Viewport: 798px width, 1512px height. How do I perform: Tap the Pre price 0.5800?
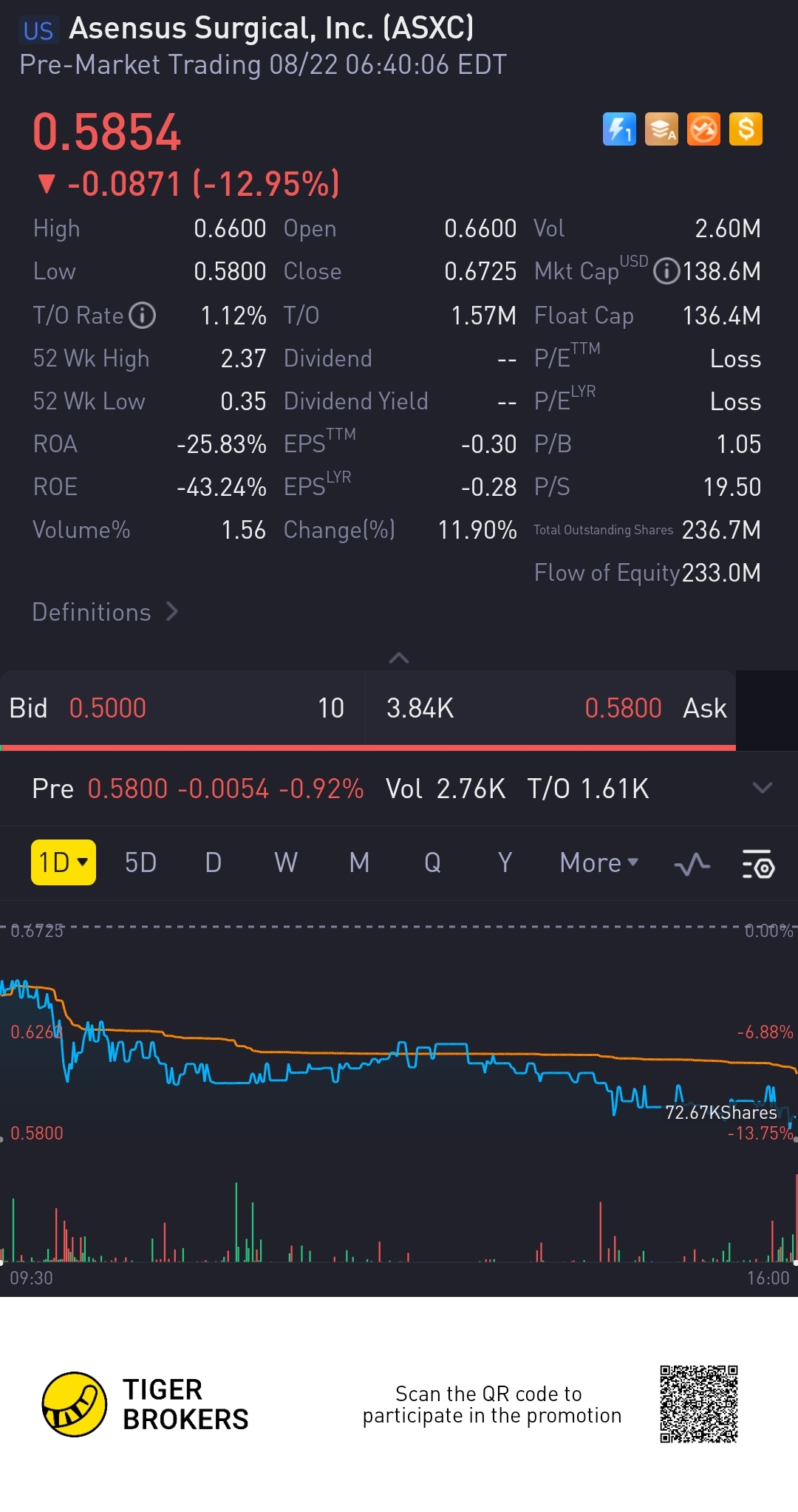point(128,789)
